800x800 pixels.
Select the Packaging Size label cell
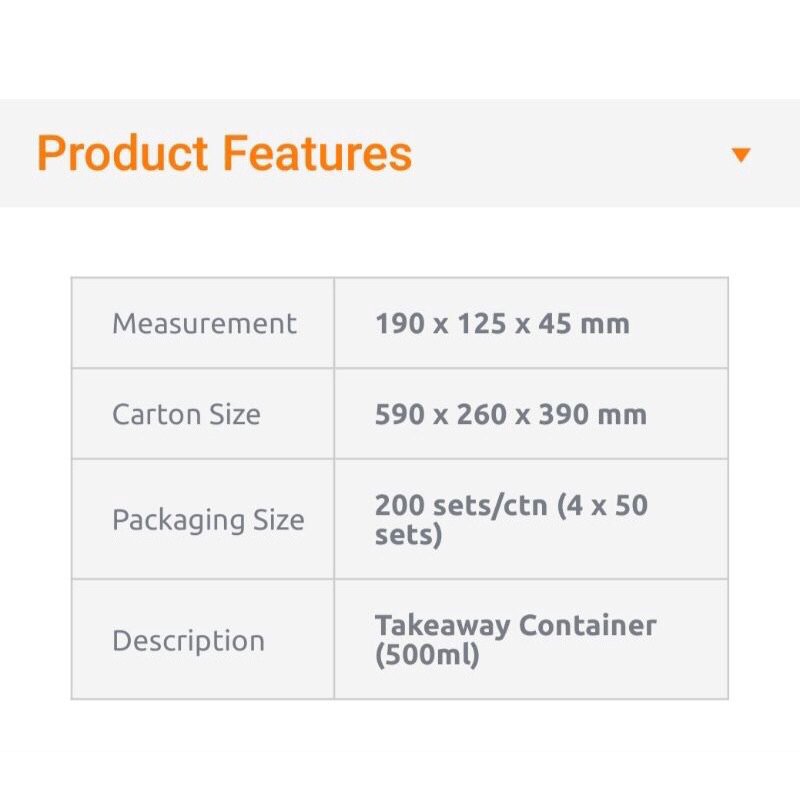click(x=208, y=521)
